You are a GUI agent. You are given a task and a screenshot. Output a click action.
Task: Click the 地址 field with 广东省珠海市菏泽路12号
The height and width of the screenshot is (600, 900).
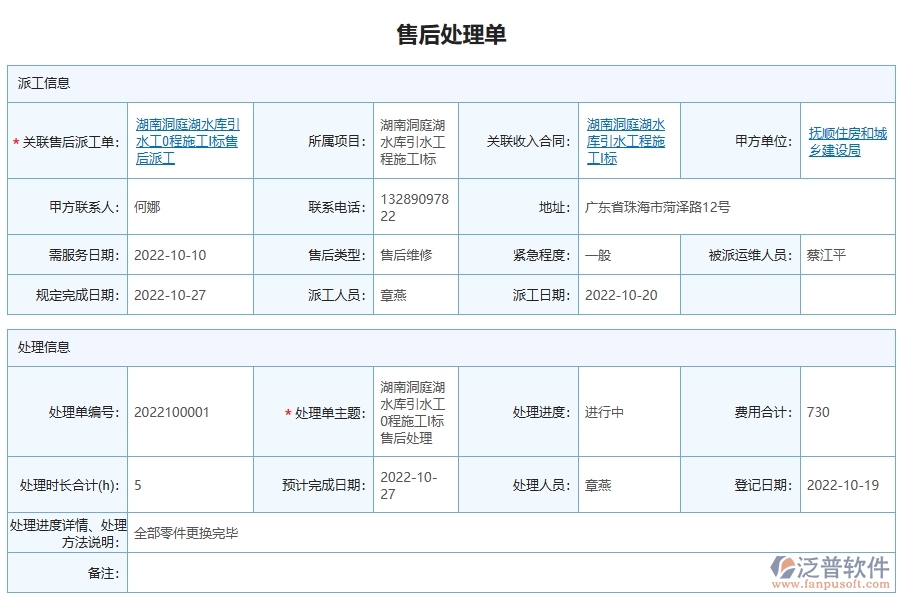660,206
